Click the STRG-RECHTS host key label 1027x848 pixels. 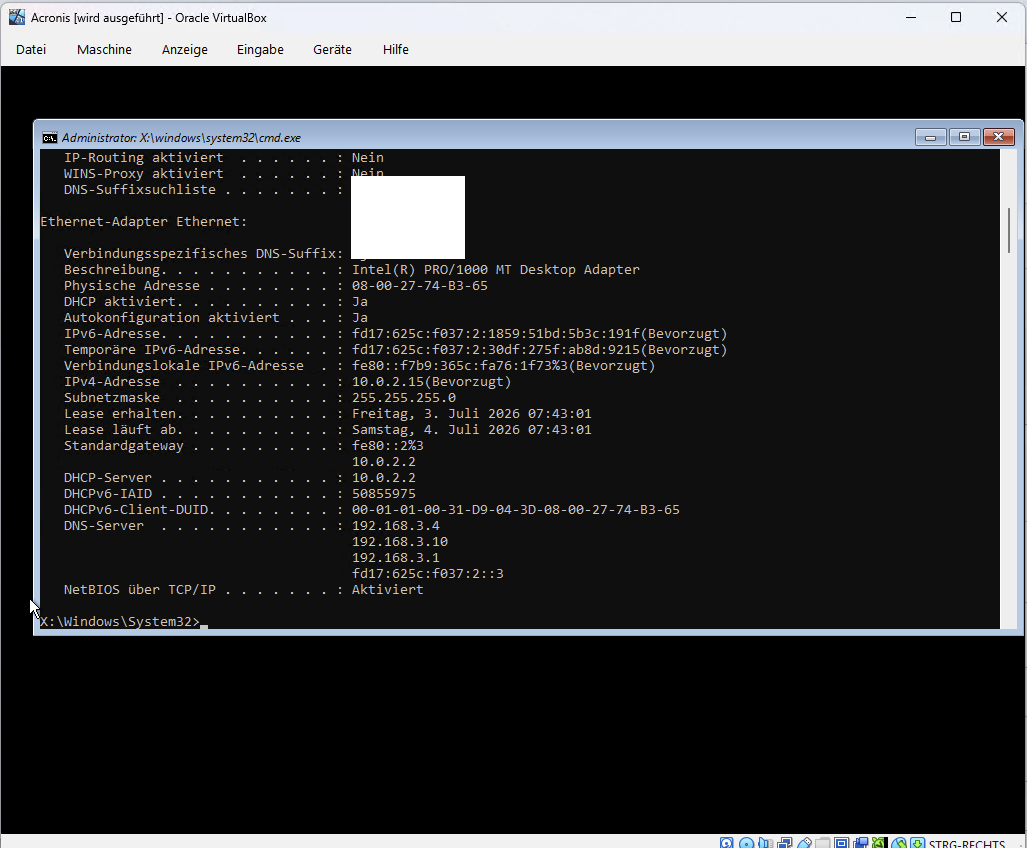(967, 843)
